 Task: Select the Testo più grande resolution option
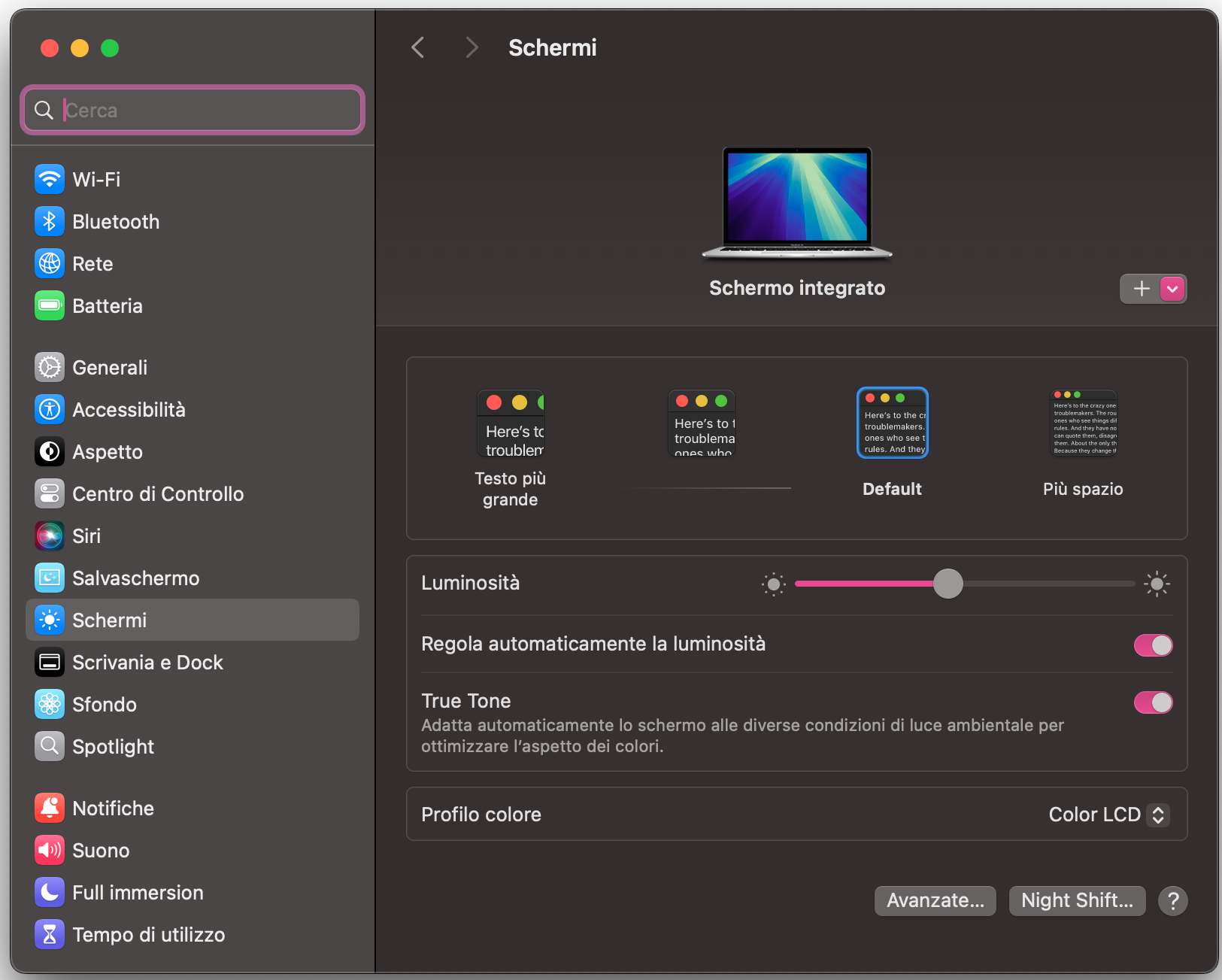(x=511, y=423)
